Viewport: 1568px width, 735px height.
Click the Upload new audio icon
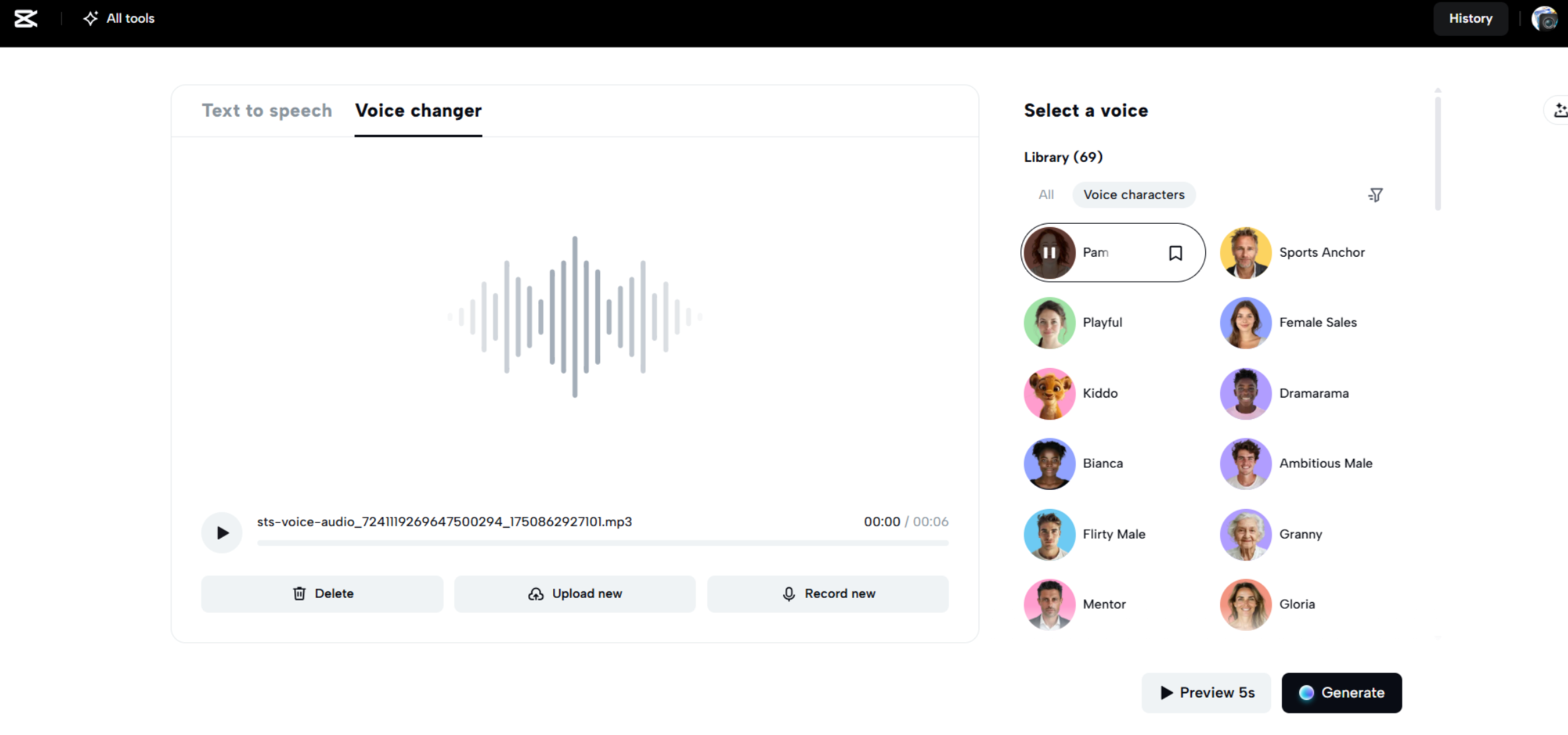[536, 593]
